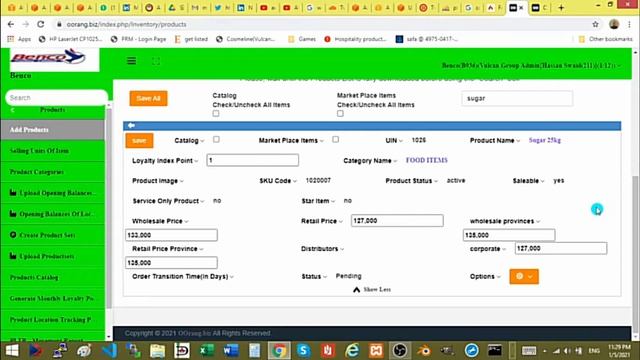The image size is (640, 360).
Task: Open the orange gear Options button
Action: (x=524, y=276)
